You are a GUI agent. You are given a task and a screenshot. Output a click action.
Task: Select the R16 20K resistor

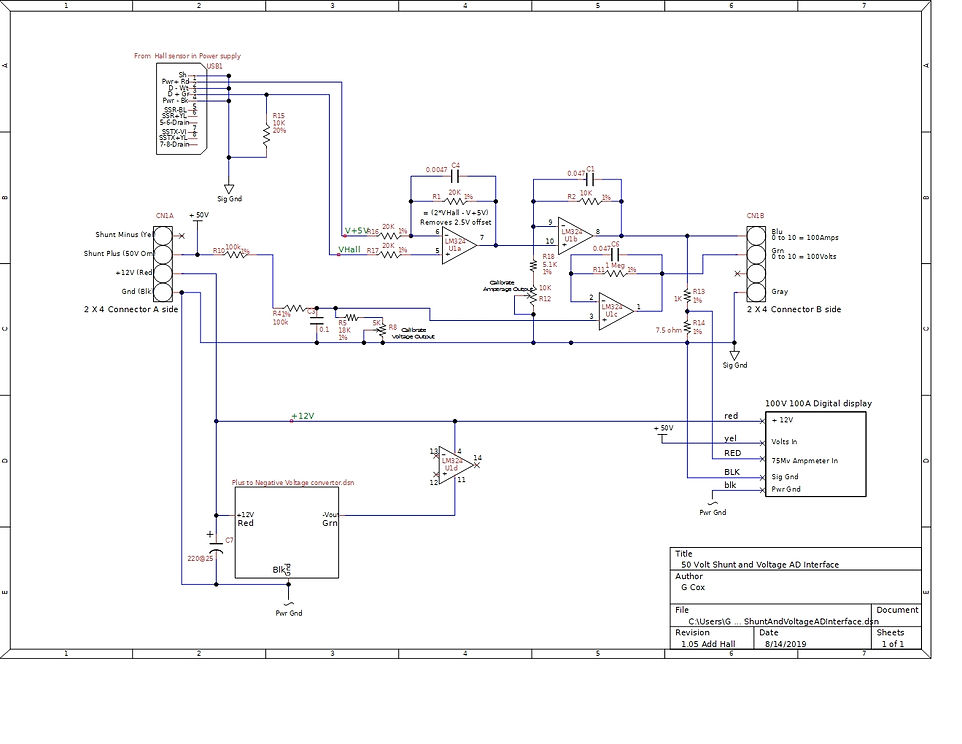[390, 236]
